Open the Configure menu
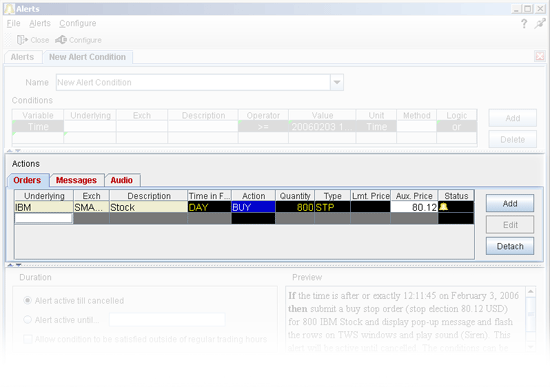The image size is (550, 387). tap(78, 24)
